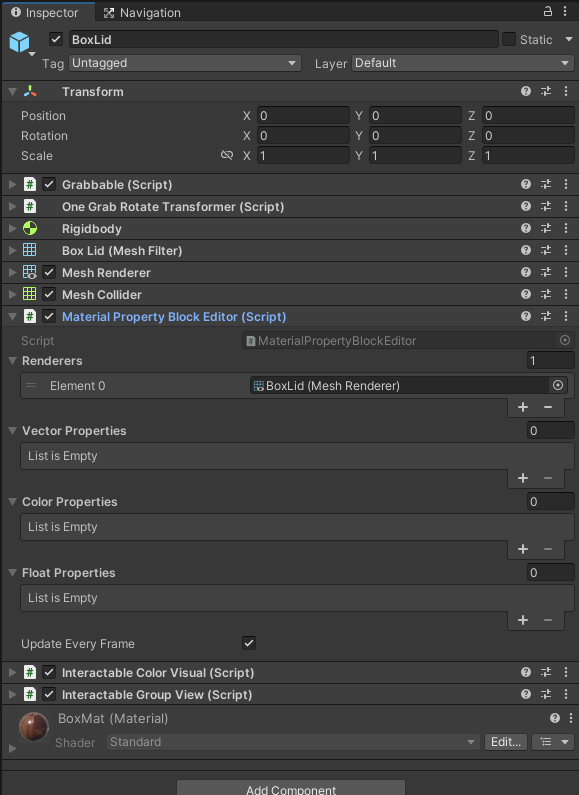Open the Tag dropdown showing Untagged
Image resolution: width=579 pixels, height=795 pixels.
[x=185, y=63]
